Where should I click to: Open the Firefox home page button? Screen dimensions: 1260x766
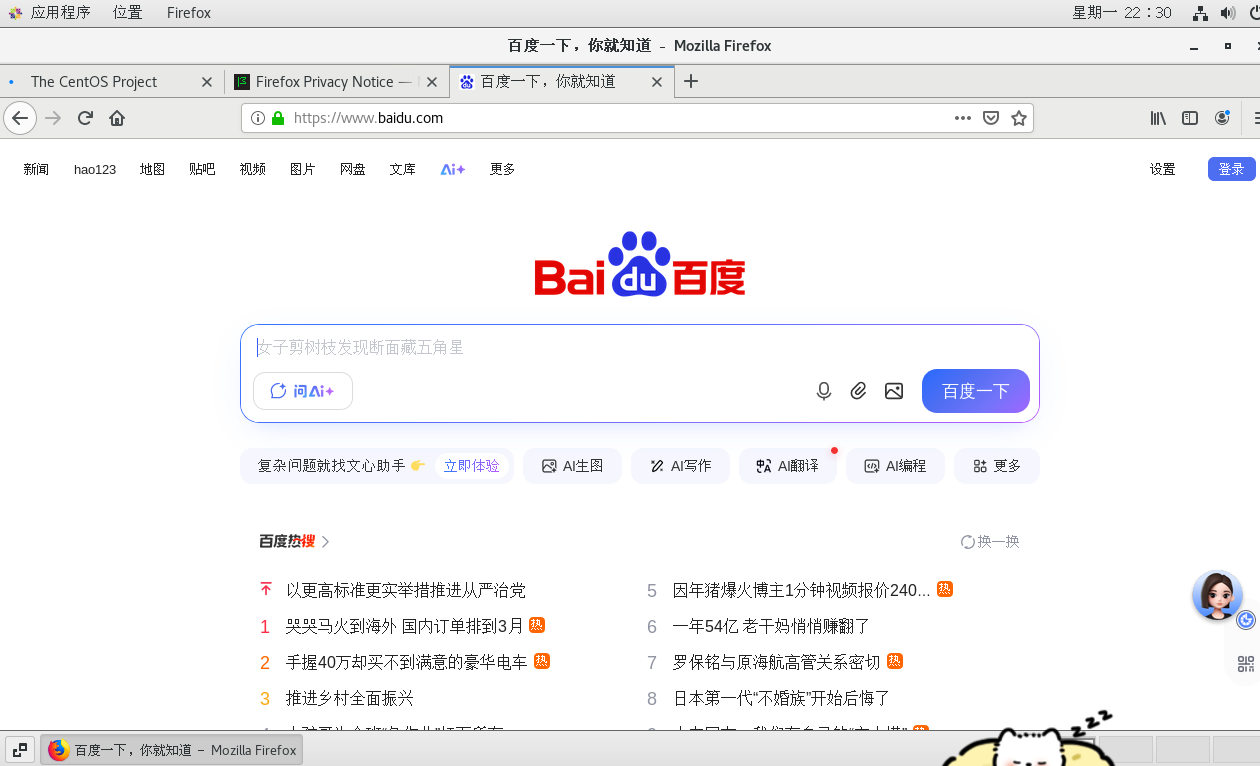click(x=117, y=118)
